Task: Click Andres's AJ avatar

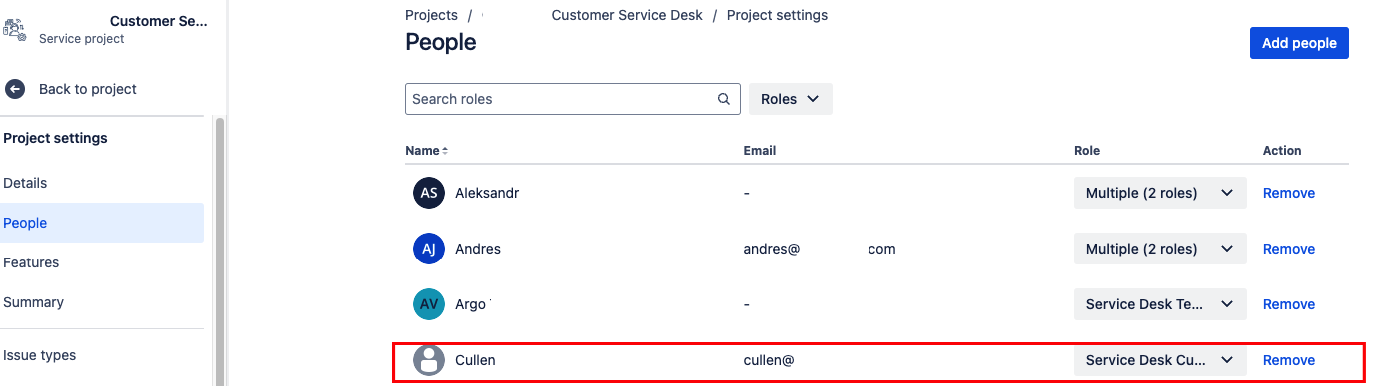Action: point(429,249)
